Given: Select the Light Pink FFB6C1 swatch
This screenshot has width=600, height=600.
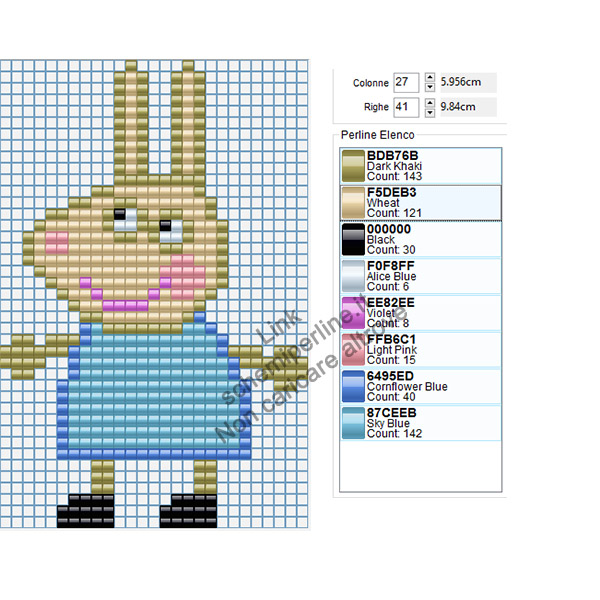Looking at the screenshot, I should pyautogui.click(x=353, y=349).
